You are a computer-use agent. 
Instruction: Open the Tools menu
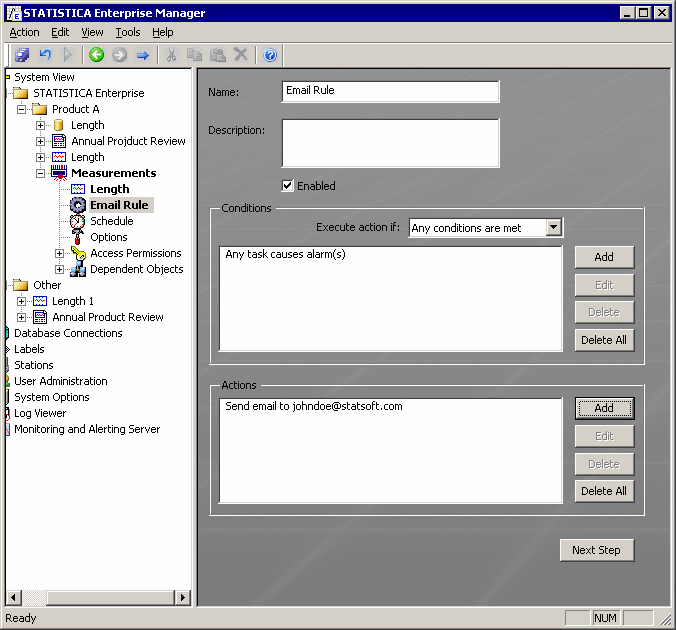[x=128, y=32]
